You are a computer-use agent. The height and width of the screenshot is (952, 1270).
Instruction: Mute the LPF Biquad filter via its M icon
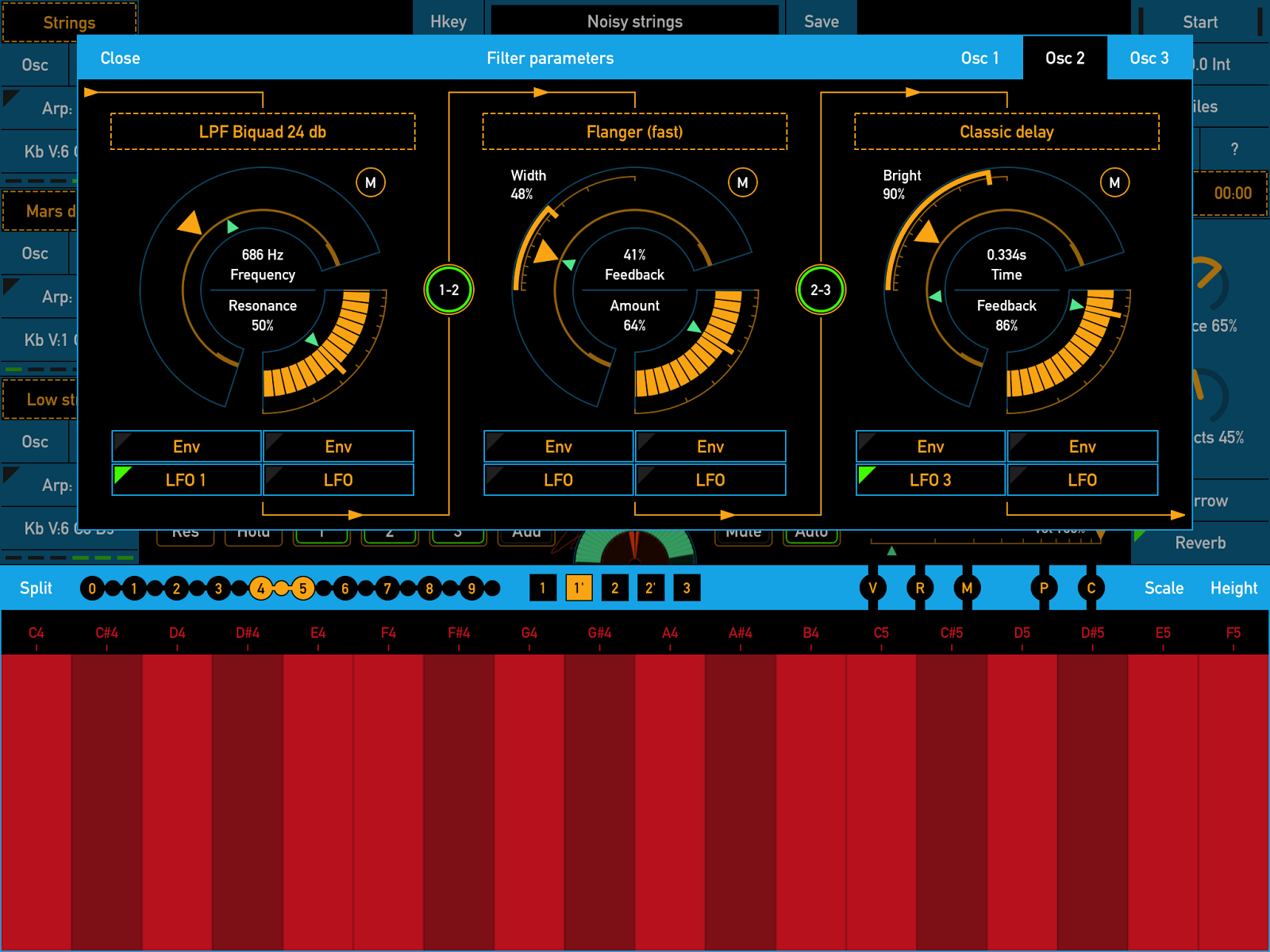click(370, 182)
